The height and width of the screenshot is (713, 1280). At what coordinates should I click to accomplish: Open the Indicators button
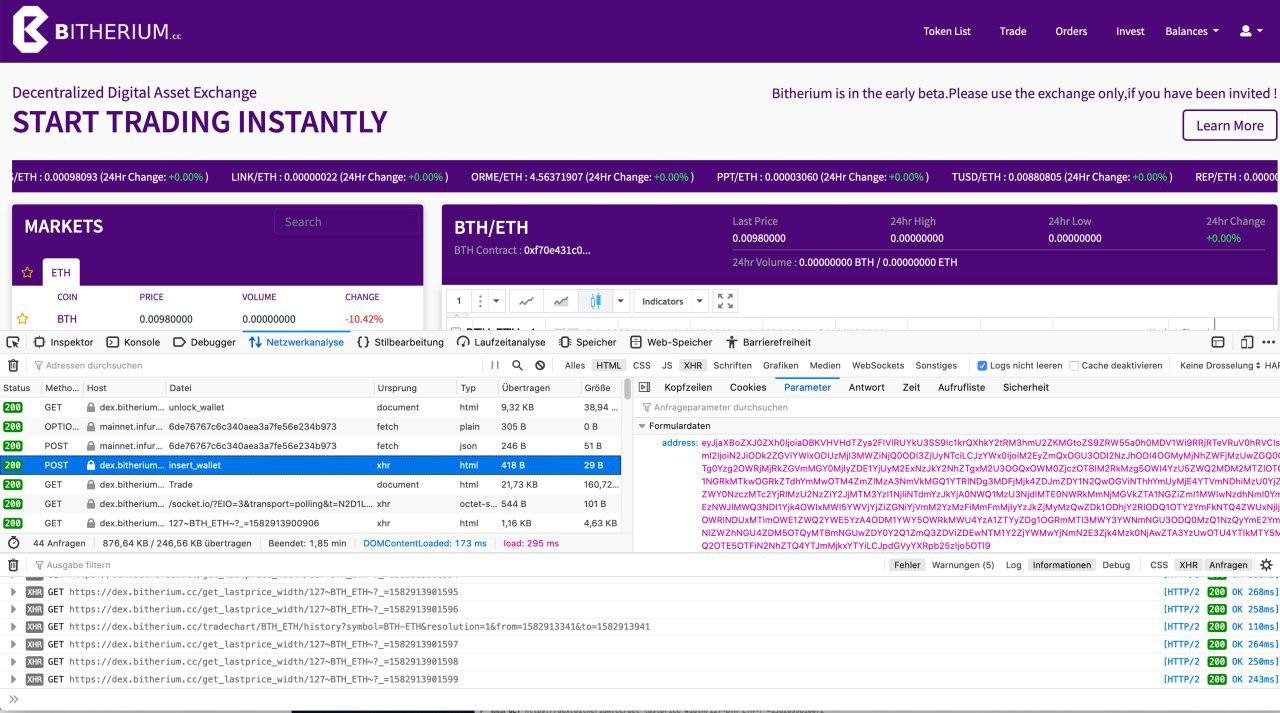click(663, 301)
